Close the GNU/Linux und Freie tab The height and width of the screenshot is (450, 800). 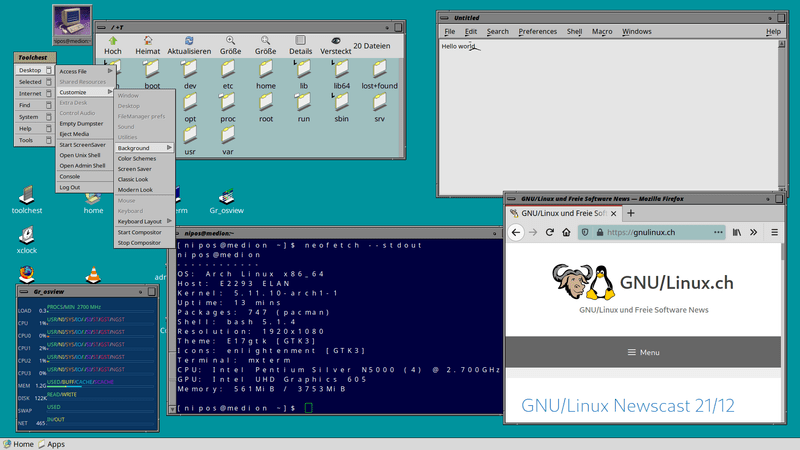[x=614, y=214]
